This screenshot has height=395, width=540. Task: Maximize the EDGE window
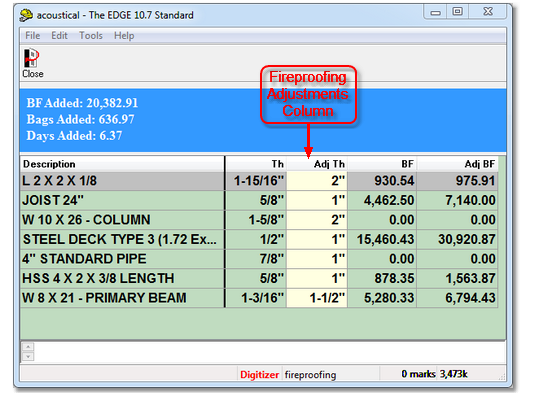pos(457,12)
